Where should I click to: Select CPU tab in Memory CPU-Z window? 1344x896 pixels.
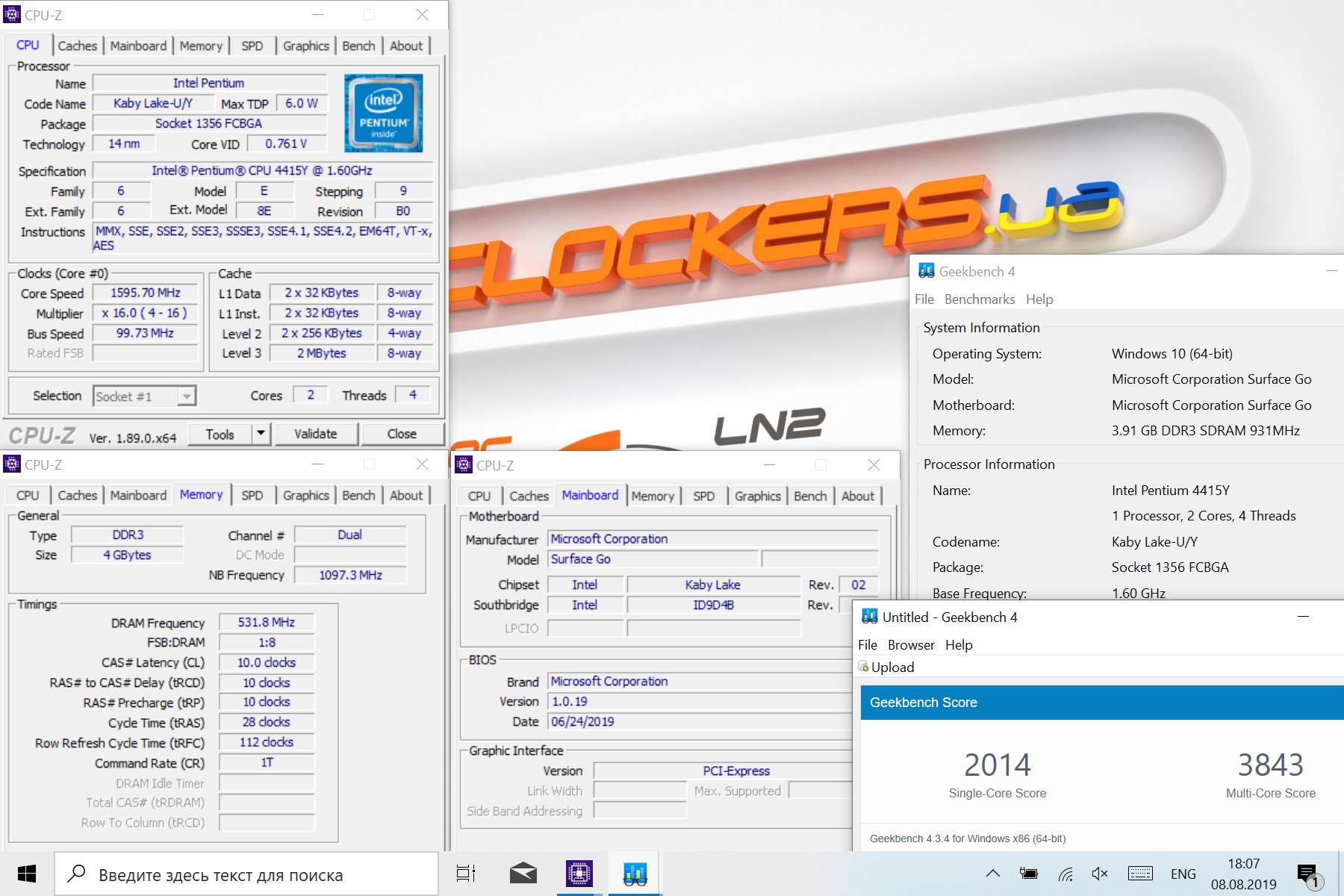28,495
